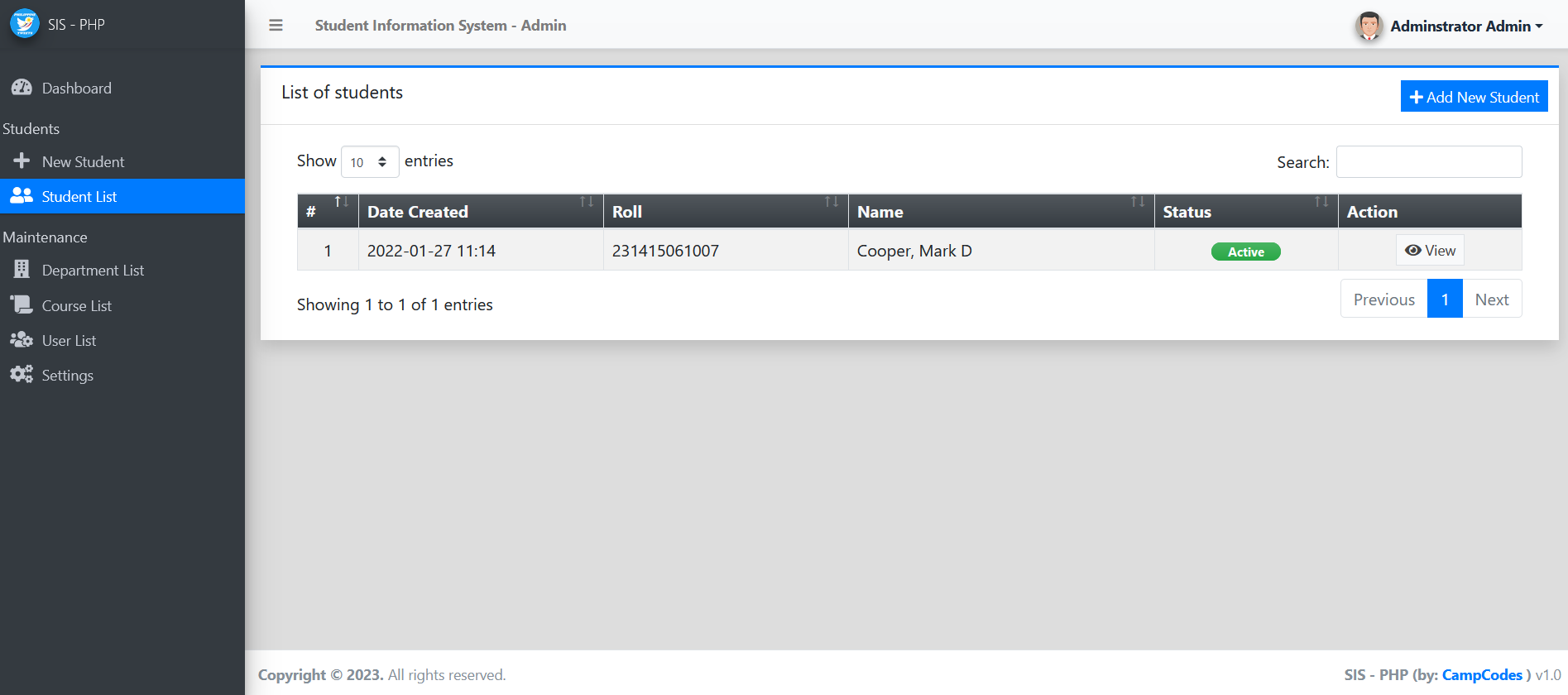Viewport: 1568px width, 695px height.
Task: Sort by Roll column arrows
Action: pyautogui.click(x=832, y=202)
